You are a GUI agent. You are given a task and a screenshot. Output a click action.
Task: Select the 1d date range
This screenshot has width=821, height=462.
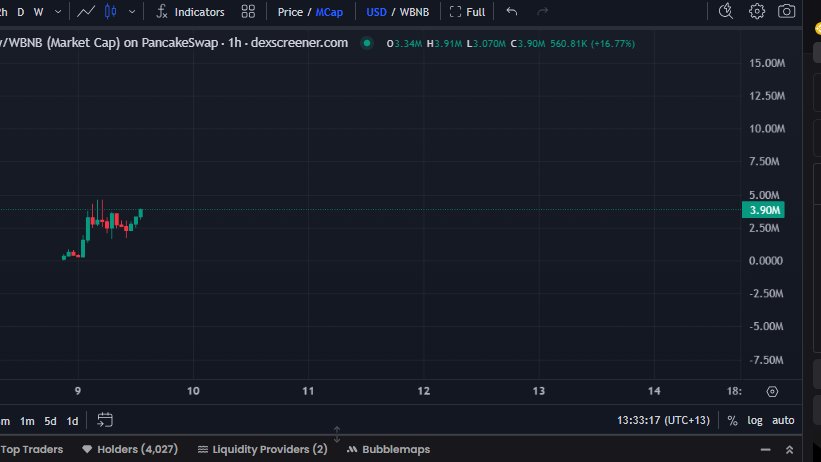pyautogui.click(x=72, y=421)
